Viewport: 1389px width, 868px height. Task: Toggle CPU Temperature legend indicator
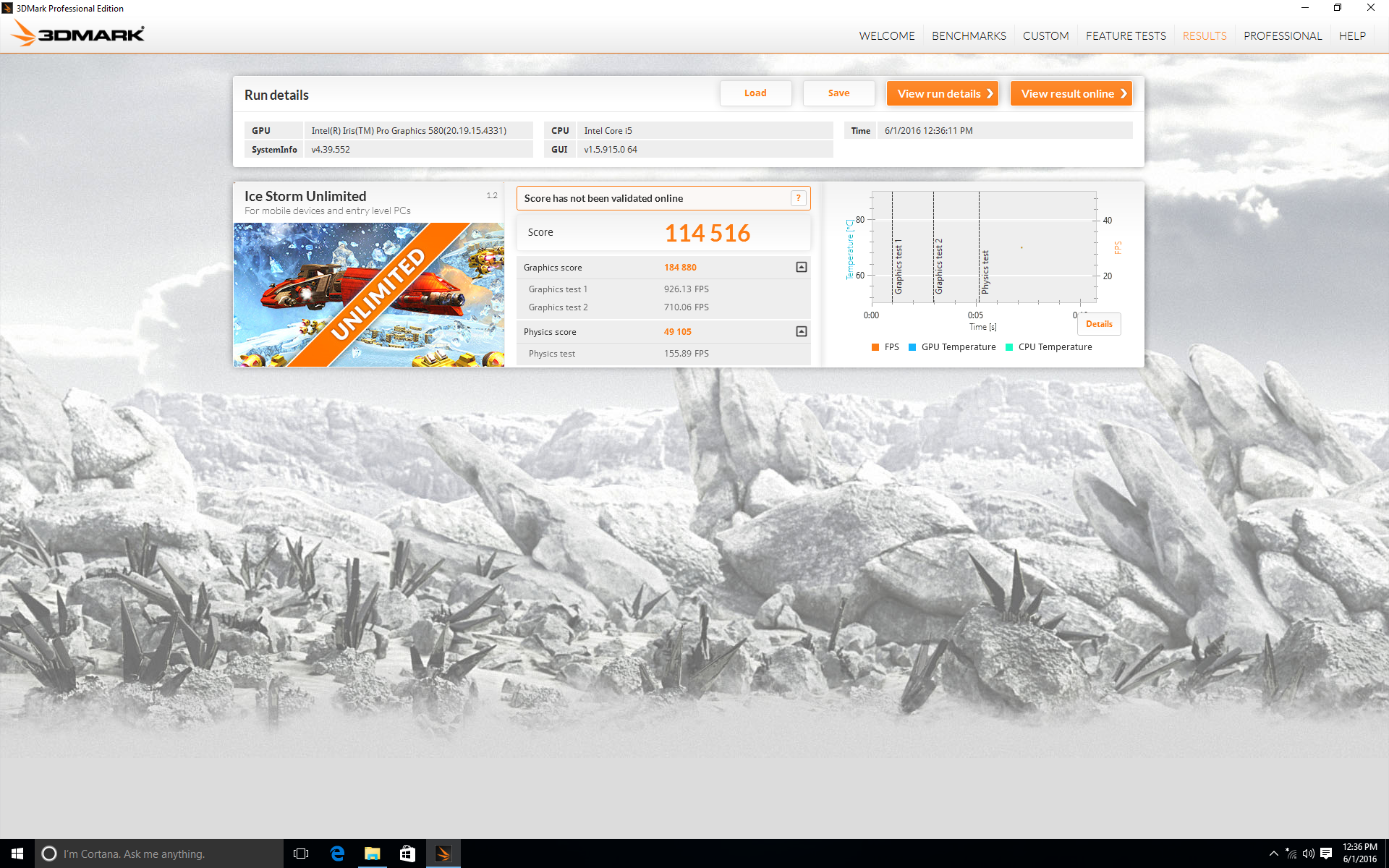click(1009, 347)
